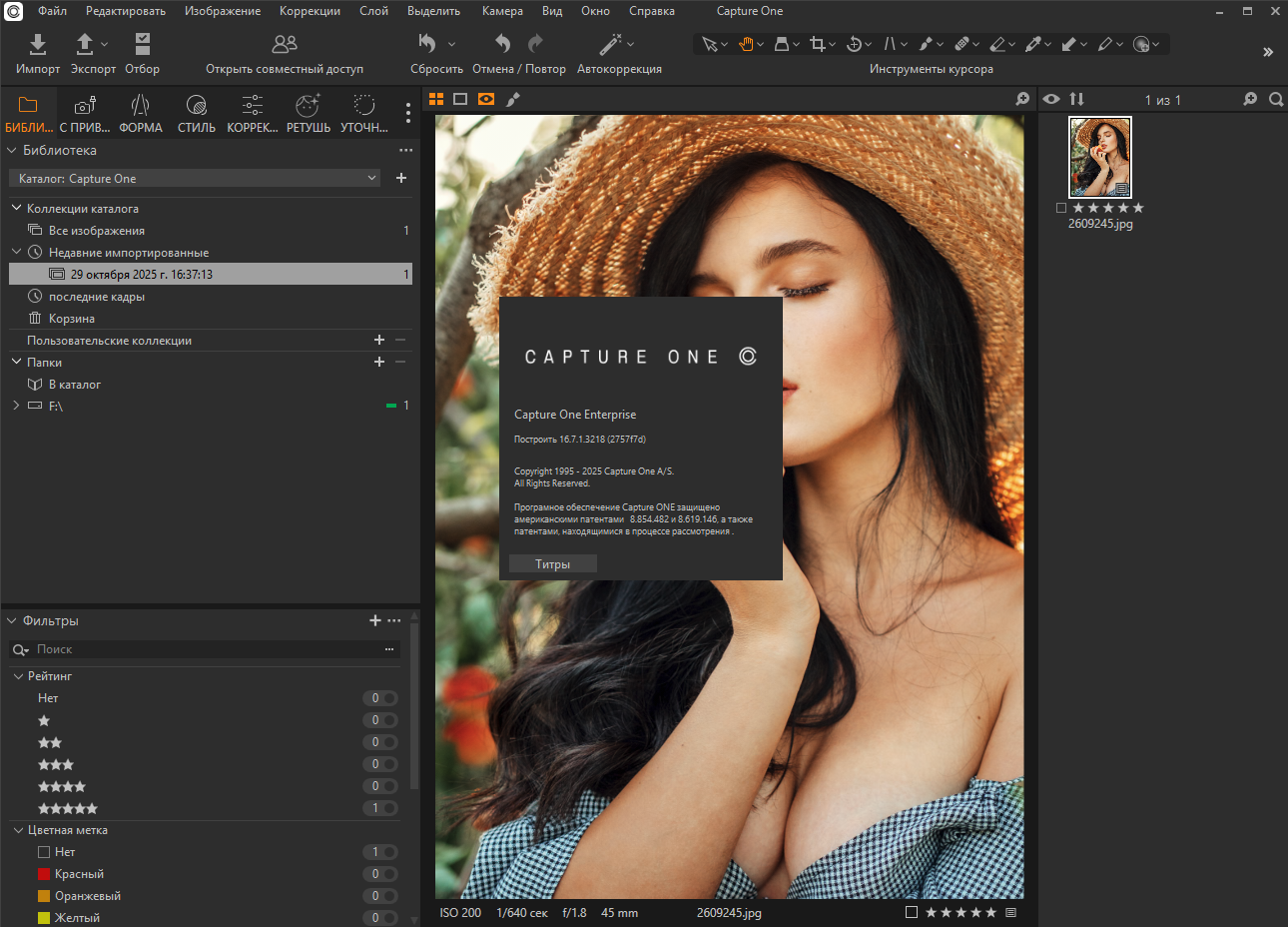Collapse the Rating (Рейтинг) filter section
The width and height of the screenshot is (1288, 927).
point(18,676)
